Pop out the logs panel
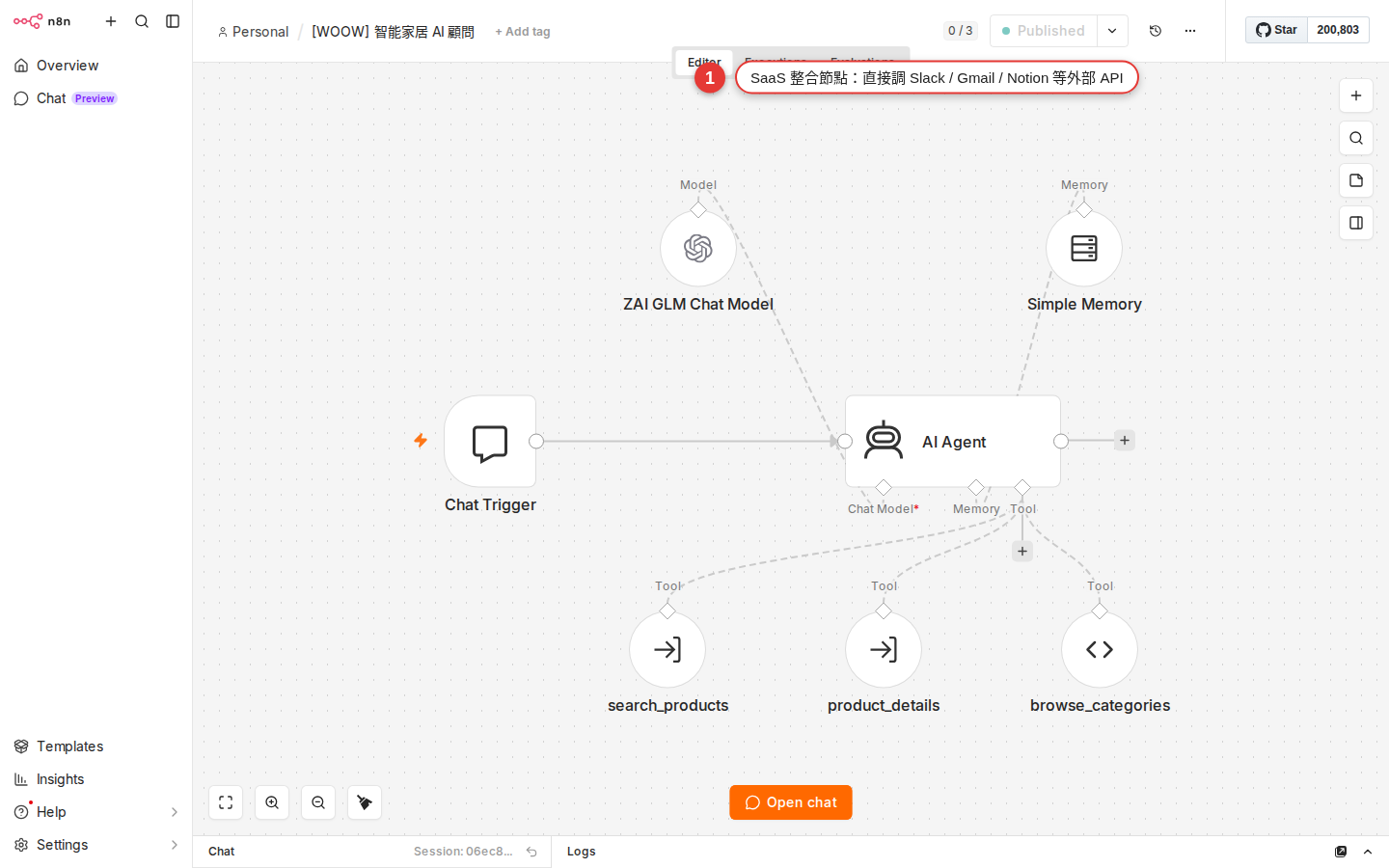1389x868 pixels. (1341, 852)
